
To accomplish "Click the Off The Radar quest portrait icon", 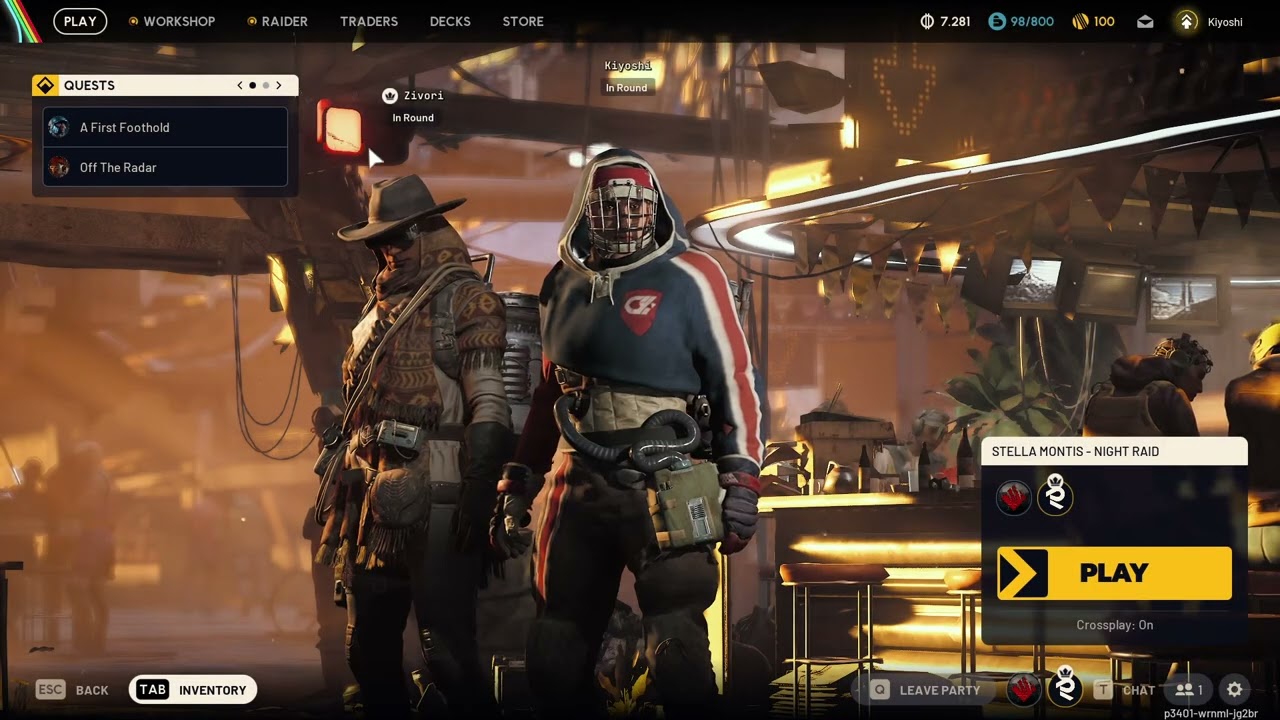I will 59,167.
